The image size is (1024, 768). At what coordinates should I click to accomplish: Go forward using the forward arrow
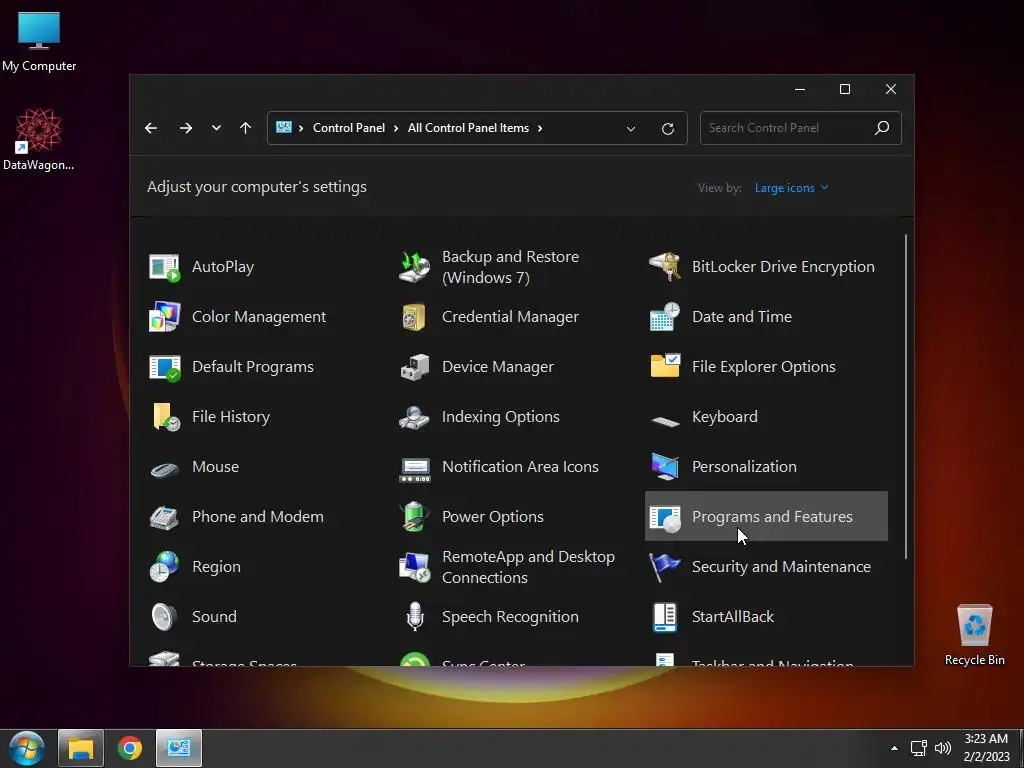click(x=186, y=128)
